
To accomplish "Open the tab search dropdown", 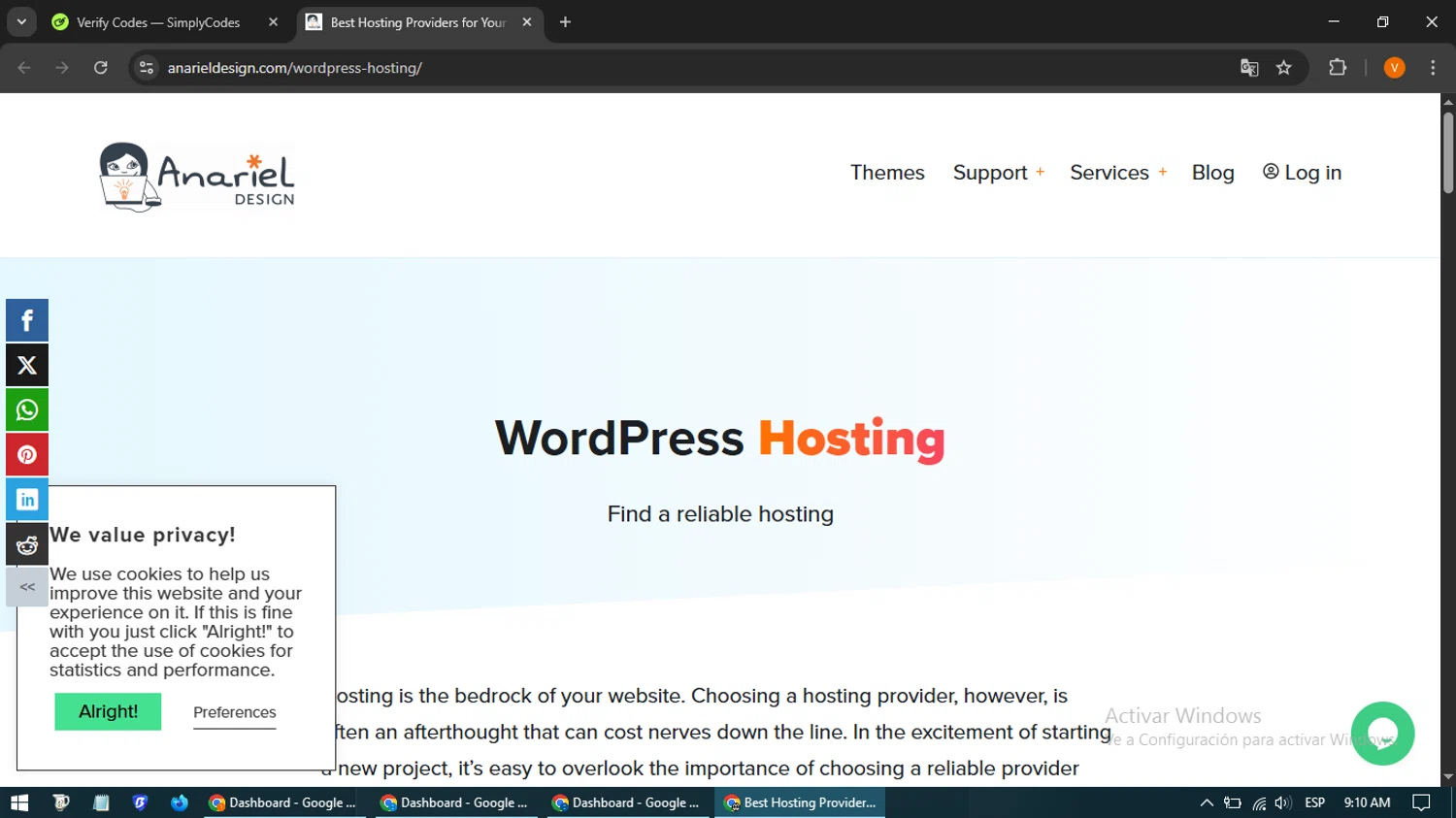I will coord(21,22).
